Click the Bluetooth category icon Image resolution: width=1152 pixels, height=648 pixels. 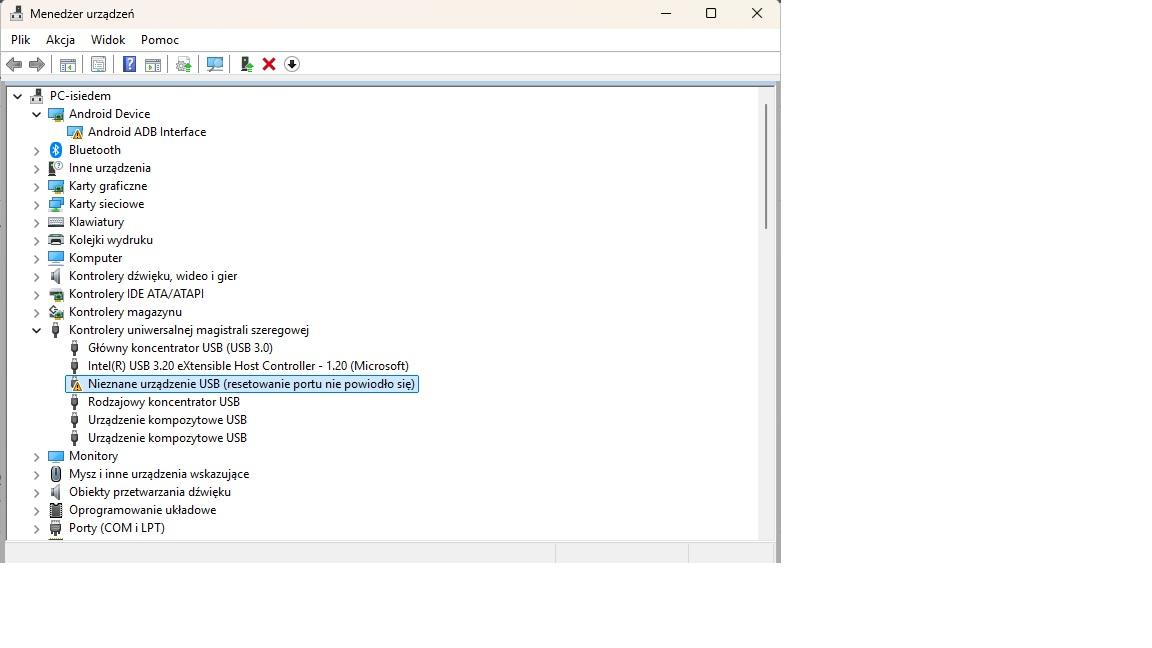(56, 150)
